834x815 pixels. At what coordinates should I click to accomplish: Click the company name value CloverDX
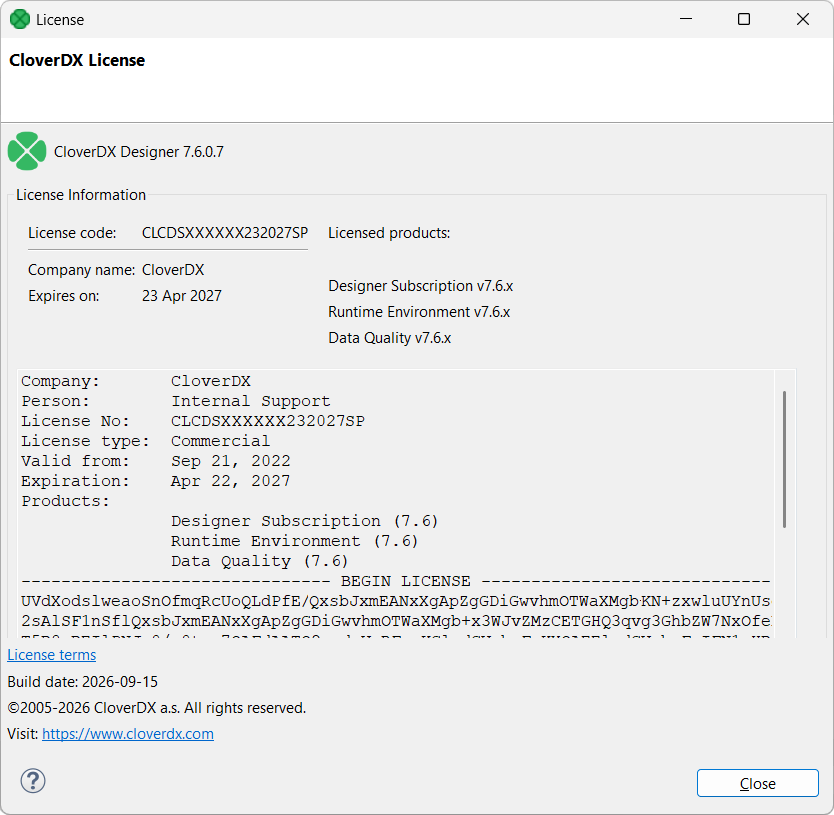pos(173,270)
